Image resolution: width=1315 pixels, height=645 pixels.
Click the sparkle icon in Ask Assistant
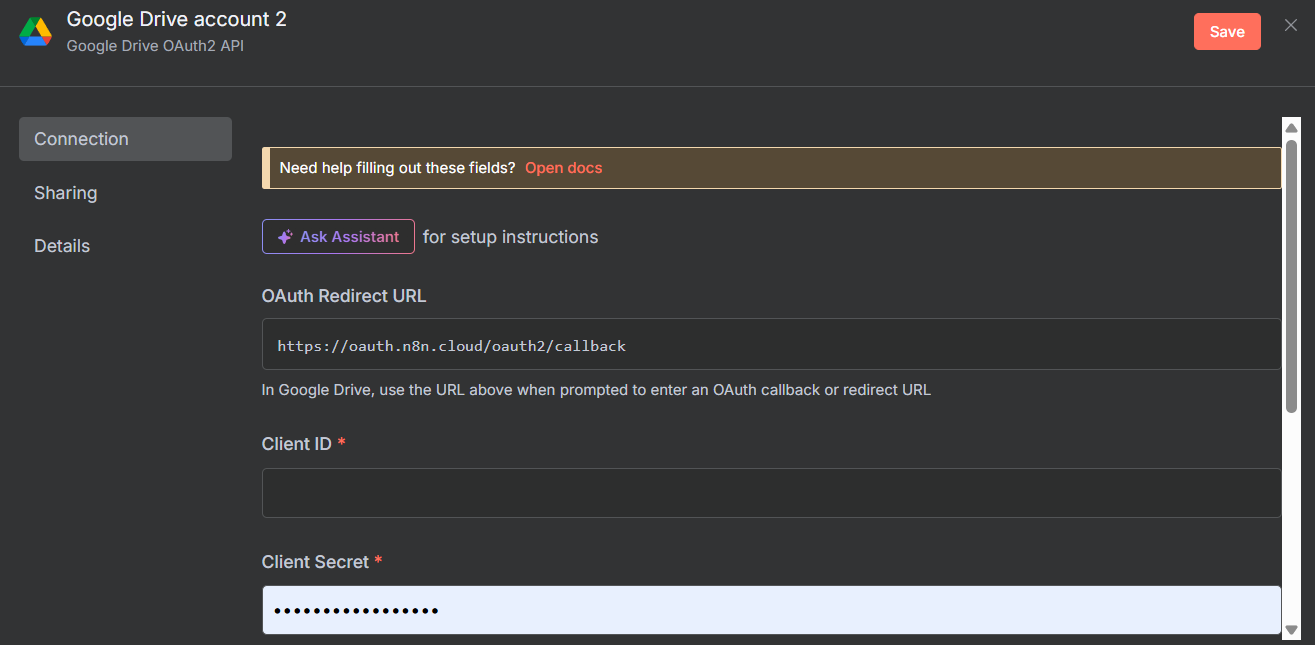coord(285,237)
